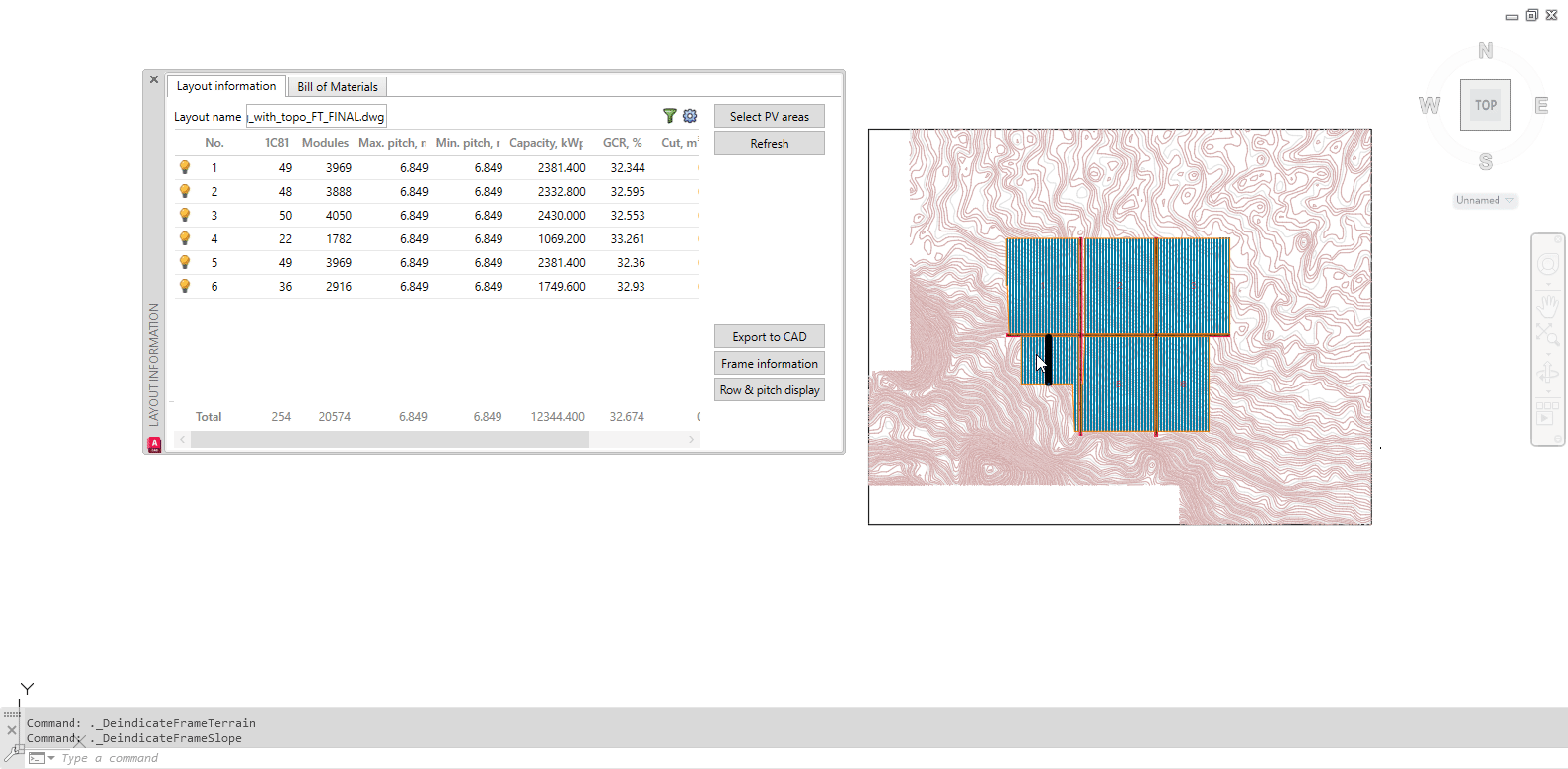1568x769 pixels.
Task: Click the Layout name input field
Action: coord(317,116)
